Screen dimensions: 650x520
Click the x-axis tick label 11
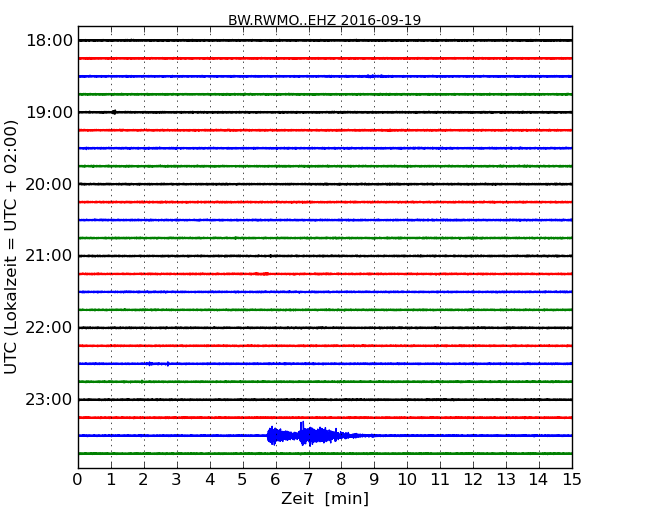click(440, 480)
